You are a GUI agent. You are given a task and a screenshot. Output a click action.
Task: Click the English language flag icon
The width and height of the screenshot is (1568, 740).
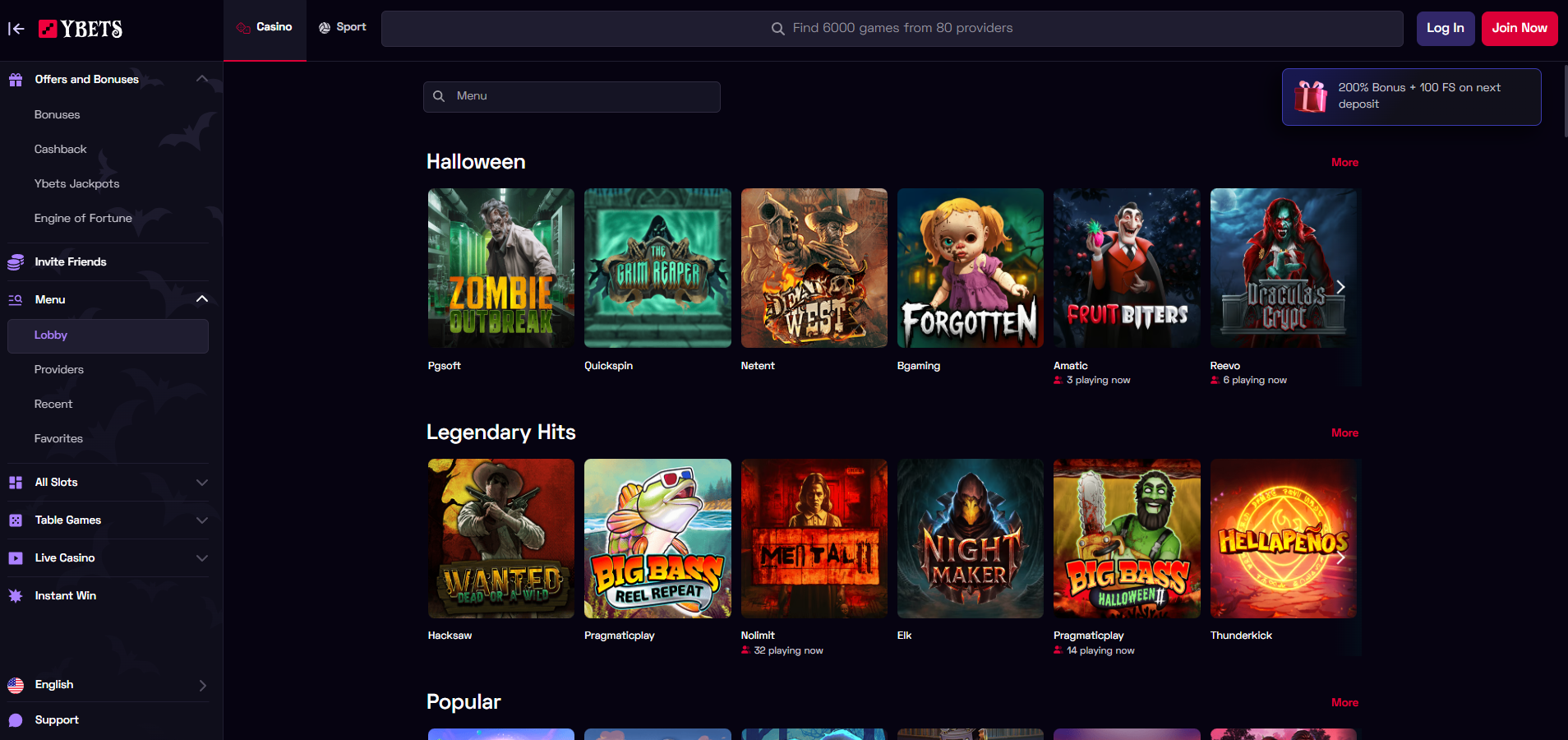[16, 684]
